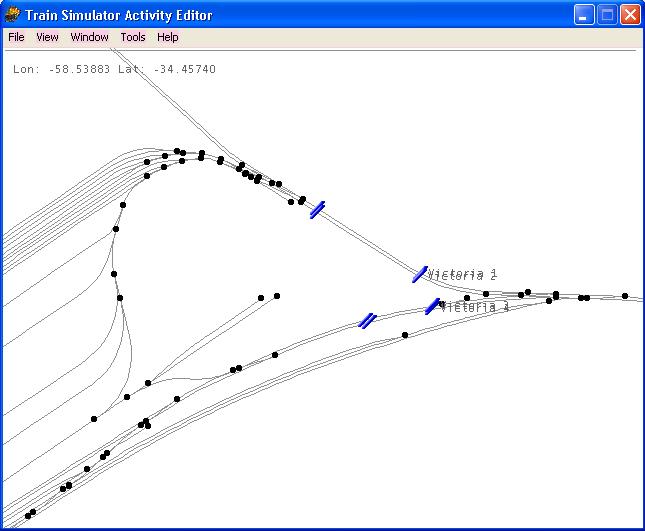The height and width of the screenshot is (531, 645).
Task: Select the rightmost black track node
Action: point(625,296)
